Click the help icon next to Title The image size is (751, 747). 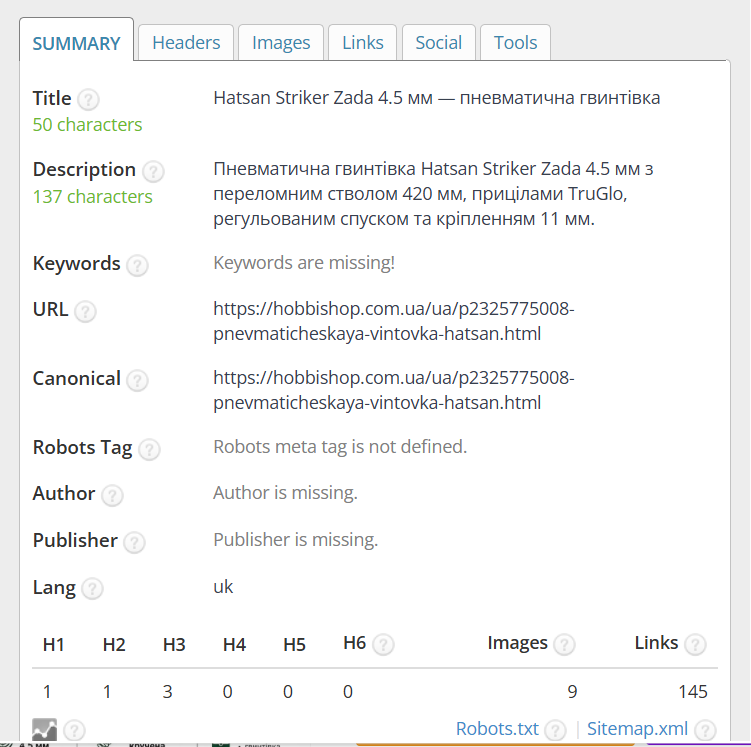pos(88,100)
